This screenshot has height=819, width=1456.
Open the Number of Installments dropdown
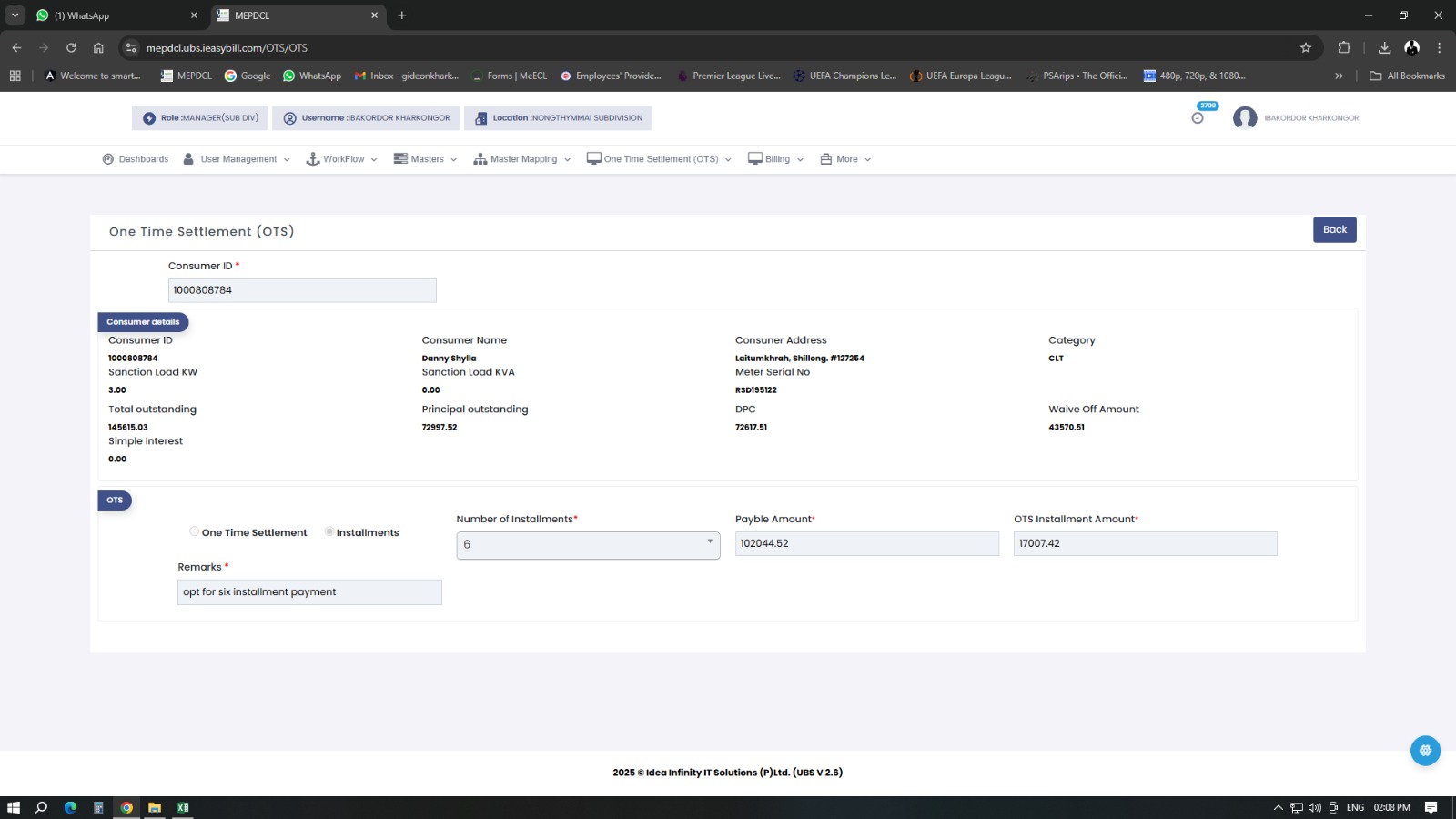[x=588, y=545]
